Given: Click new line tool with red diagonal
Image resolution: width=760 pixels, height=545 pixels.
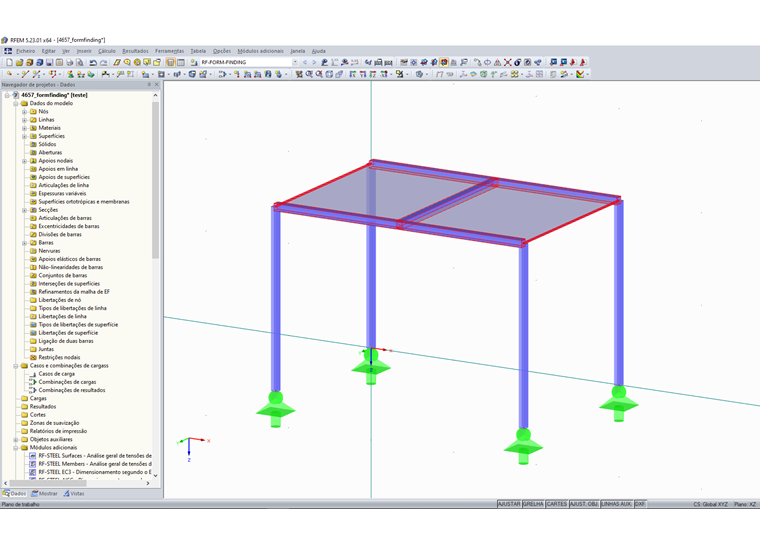Looking at the screenshot, I should click(x=25, y=74).
